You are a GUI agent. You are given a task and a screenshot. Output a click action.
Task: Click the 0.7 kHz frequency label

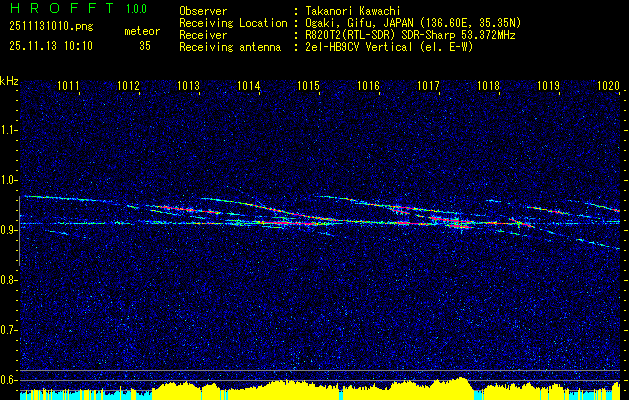(x=8, y=330)
